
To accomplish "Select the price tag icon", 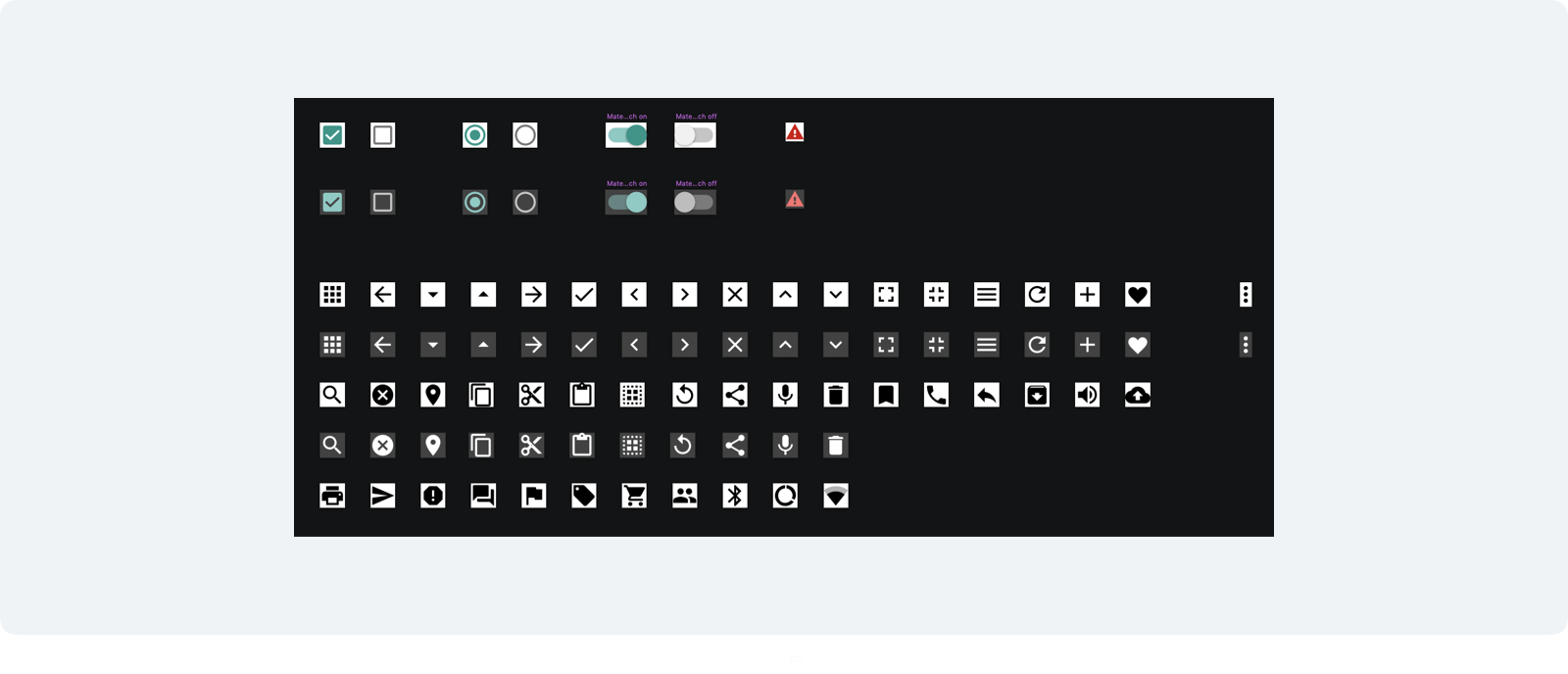I will tap(584, 496).
